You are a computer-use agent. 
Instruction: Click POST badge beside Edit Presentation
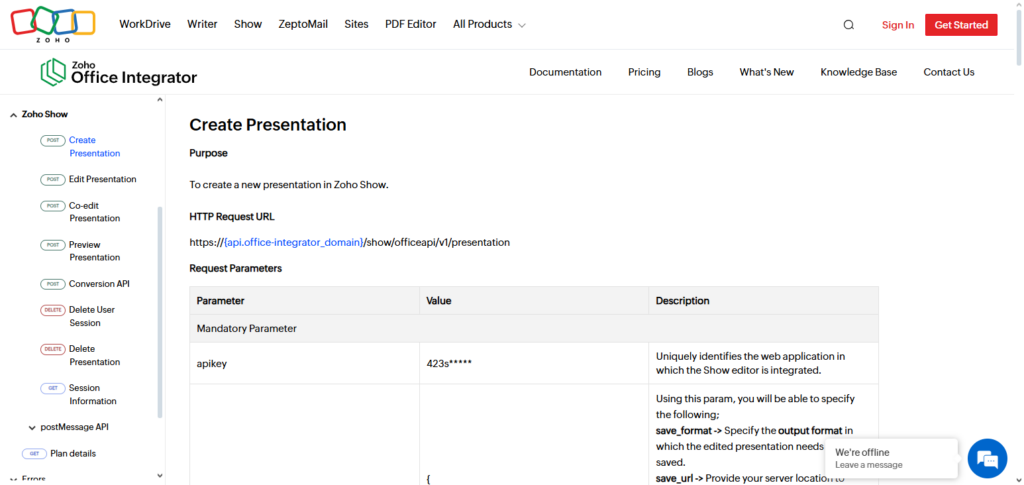(x=53, y=180)
